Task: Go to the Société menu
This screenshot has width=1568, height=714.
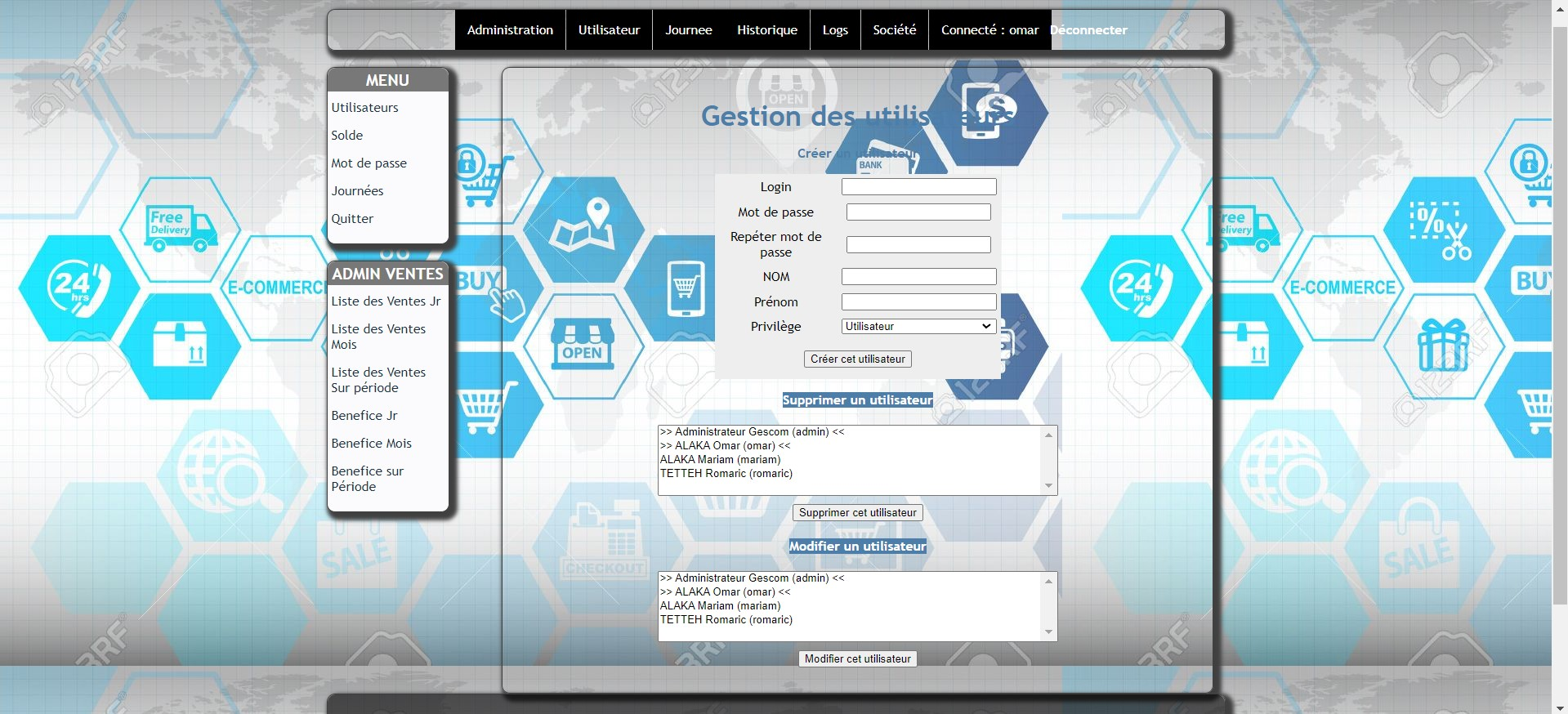Action: tap(894, 30)
